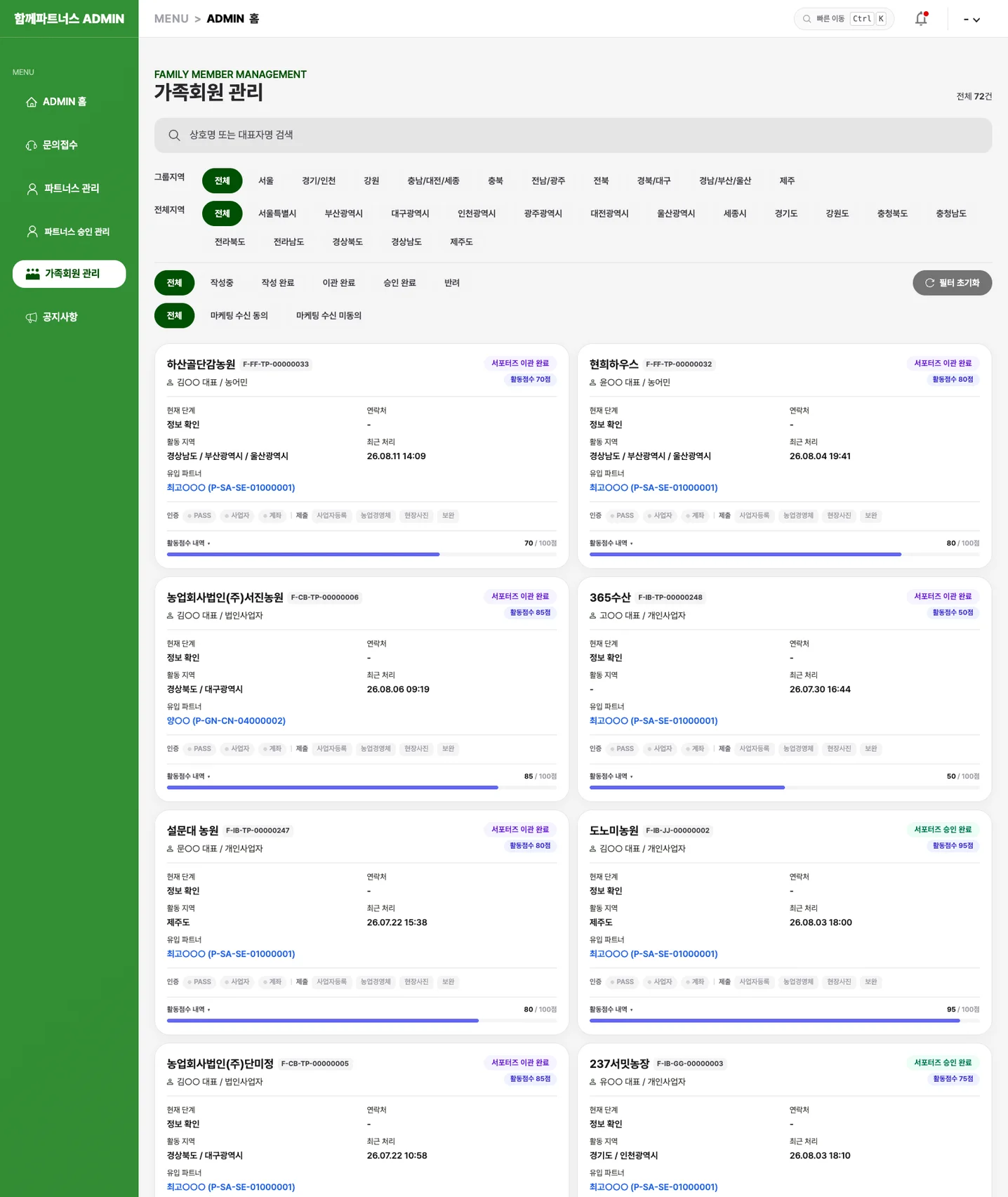Select 경기/인천 group region filter
1008x1197 pixels.
point(319,180)
